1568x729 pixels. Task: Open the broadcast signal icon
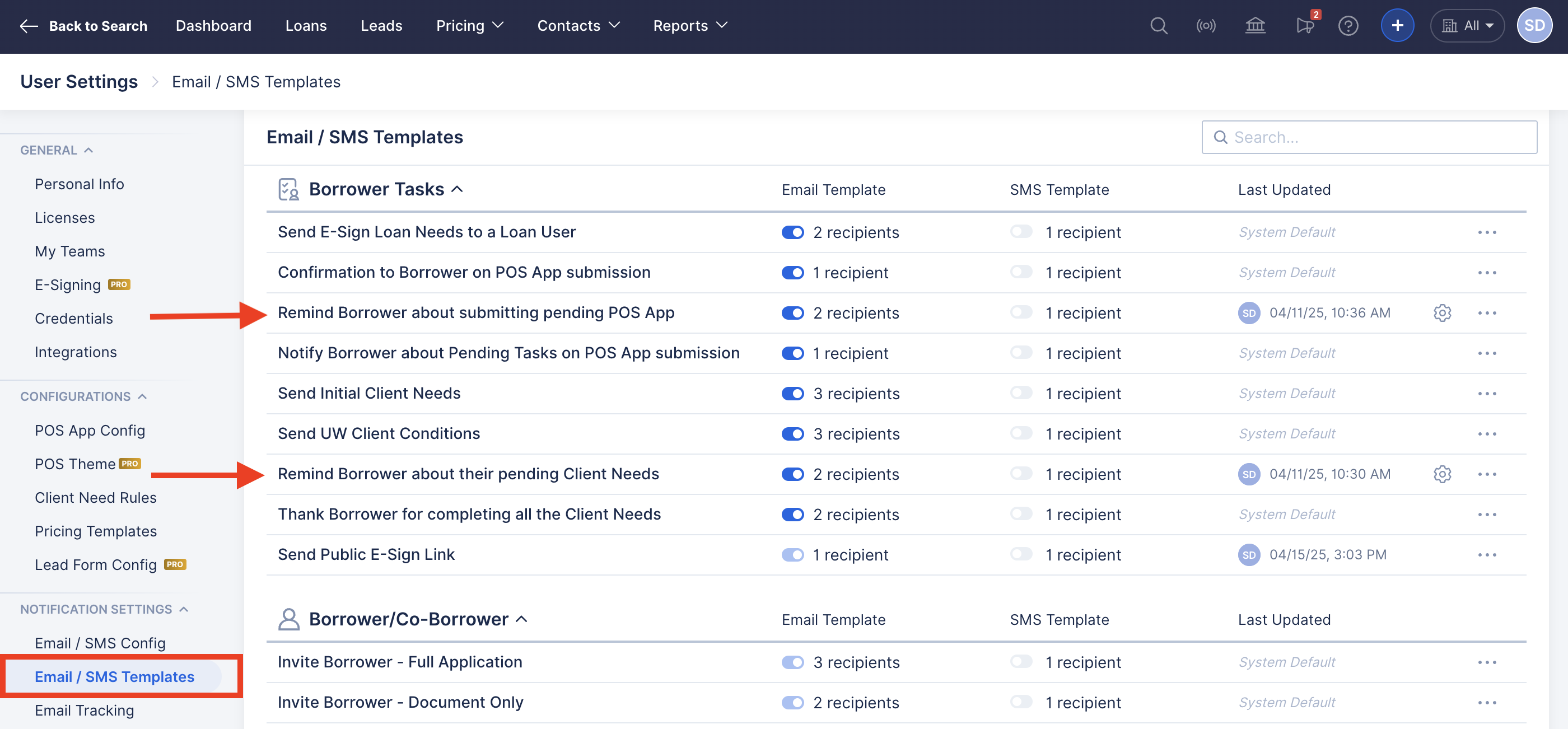point(1206,26)
